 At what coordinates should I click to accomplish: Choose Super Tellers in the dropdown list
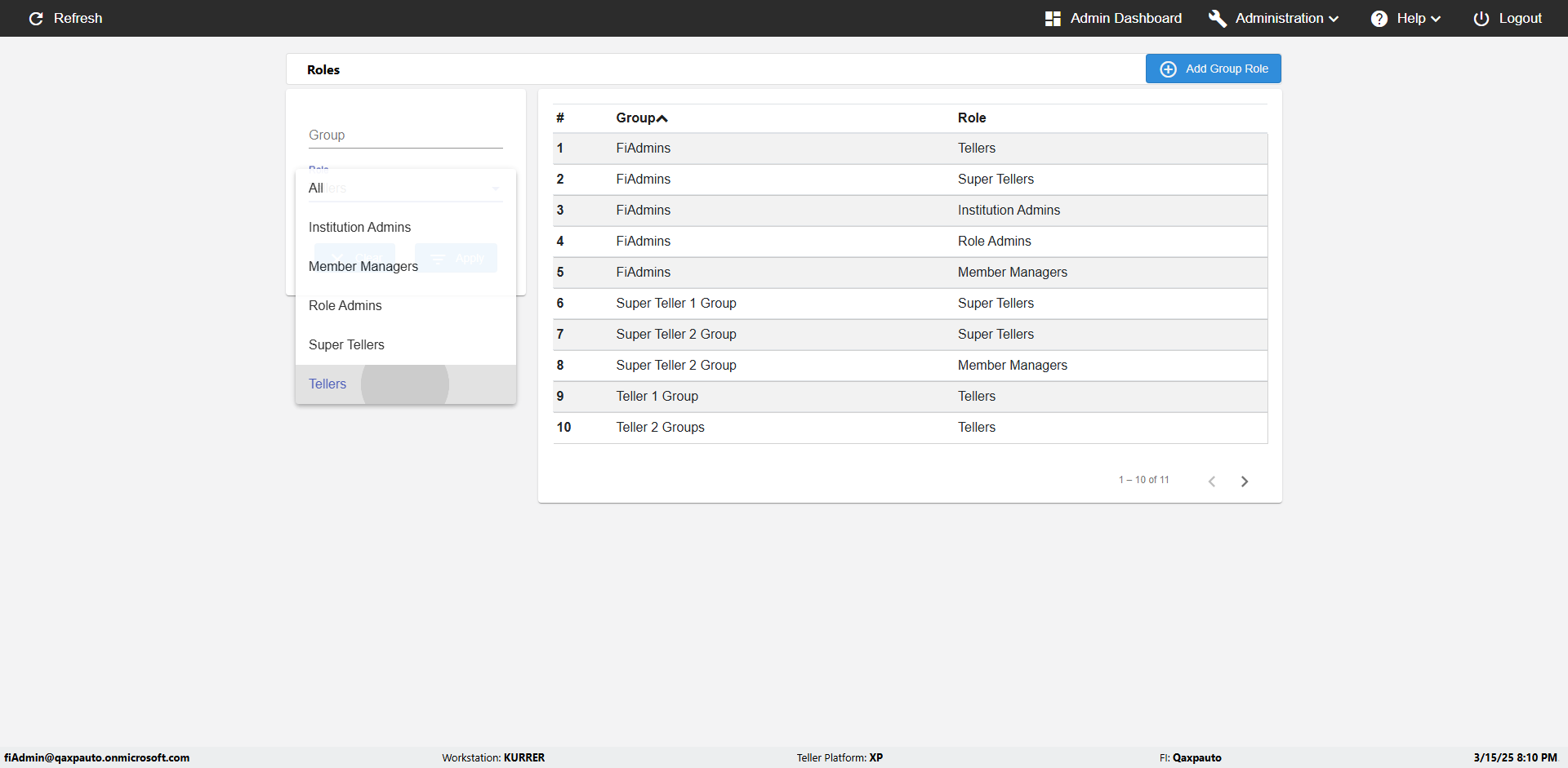coord(406,345)
